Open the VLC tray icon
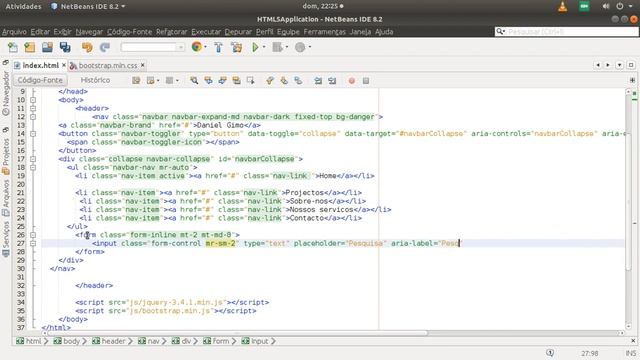Screen dimensions: 640x360 point(563,7)
